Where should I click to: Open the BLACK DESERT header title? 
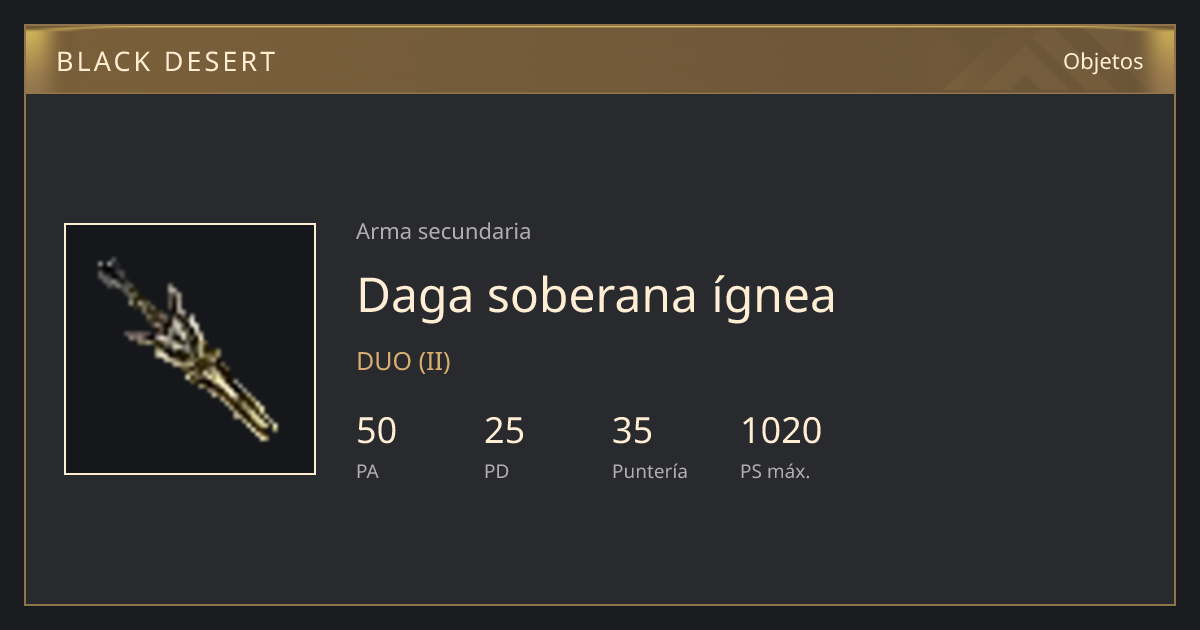(x=166, y=62)
